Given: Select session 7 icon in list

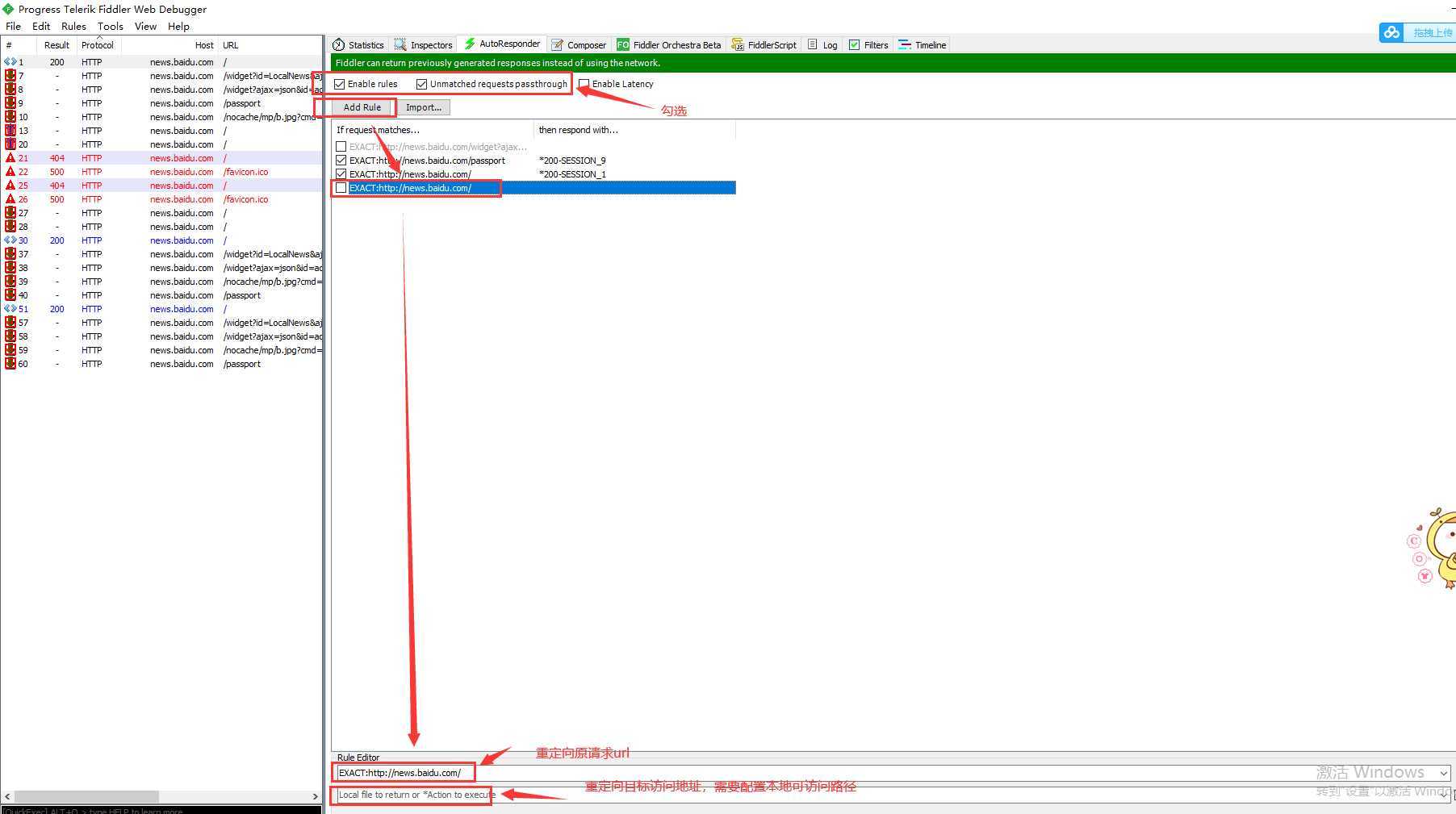Looking at the screenshot, I should coord(10,76).
